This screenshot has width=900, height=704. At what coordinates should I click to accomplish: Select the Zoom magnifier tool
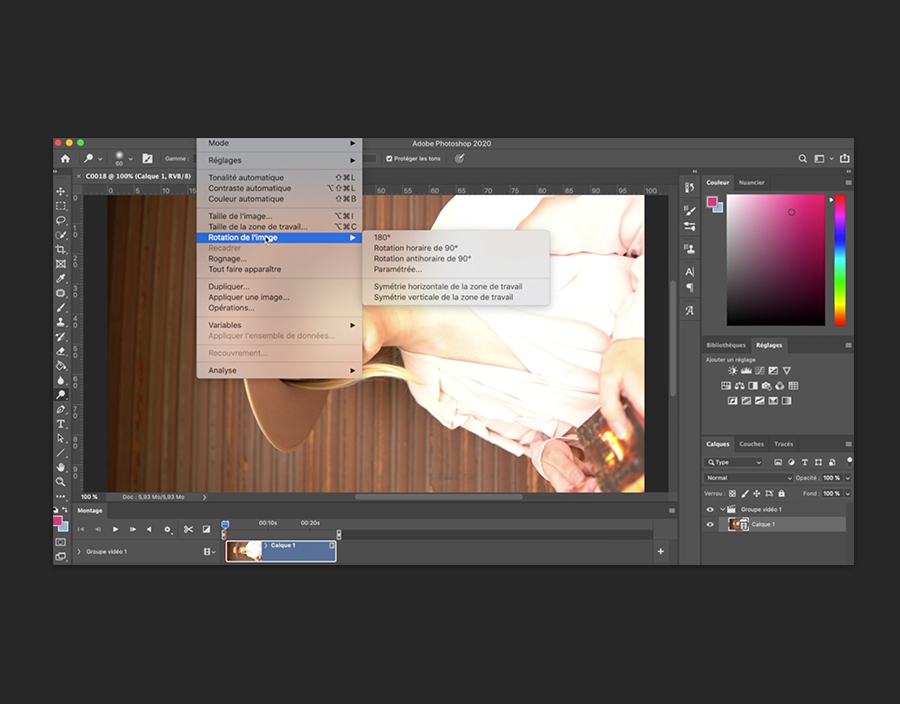coord(61,481)
